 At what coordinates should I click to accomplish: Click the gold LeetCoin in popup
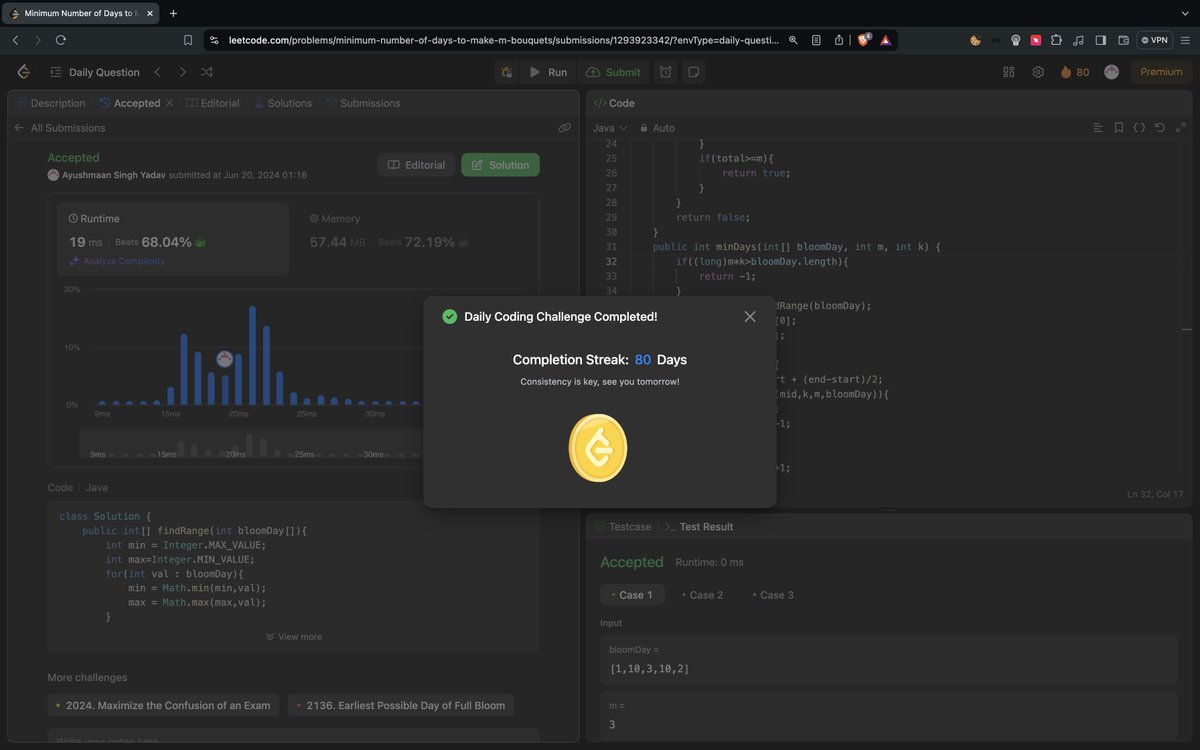(598, 448)
